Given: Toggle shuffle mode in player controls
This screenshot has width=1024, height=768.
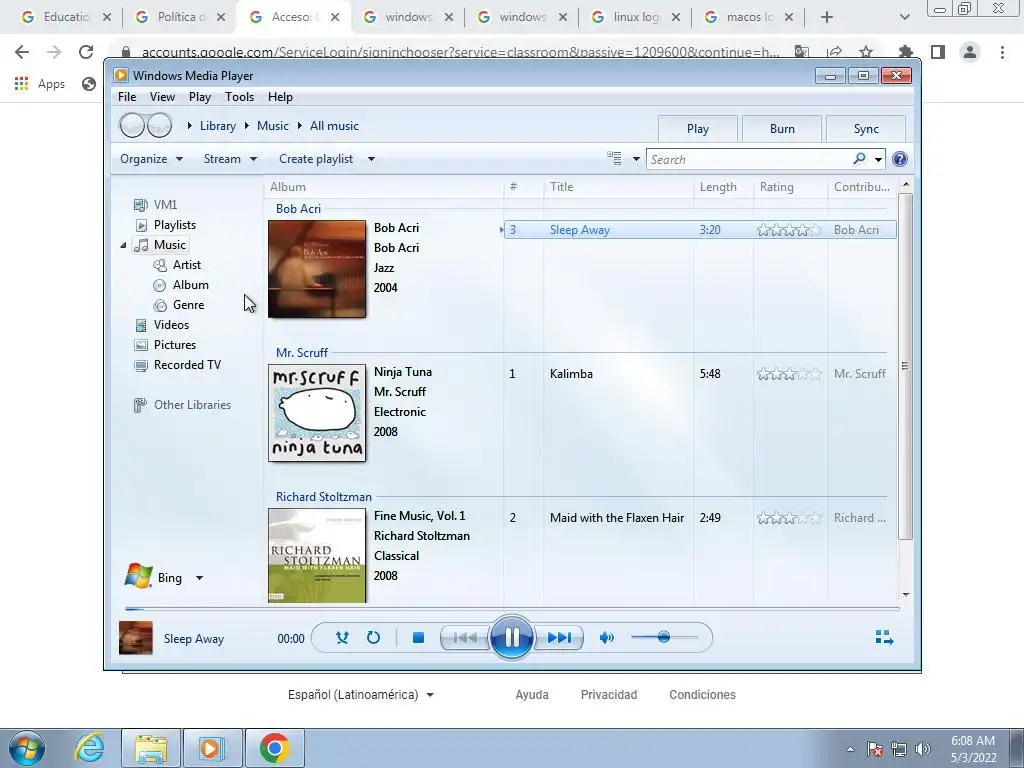Looking at the screenshot, I should pos(342,638).
